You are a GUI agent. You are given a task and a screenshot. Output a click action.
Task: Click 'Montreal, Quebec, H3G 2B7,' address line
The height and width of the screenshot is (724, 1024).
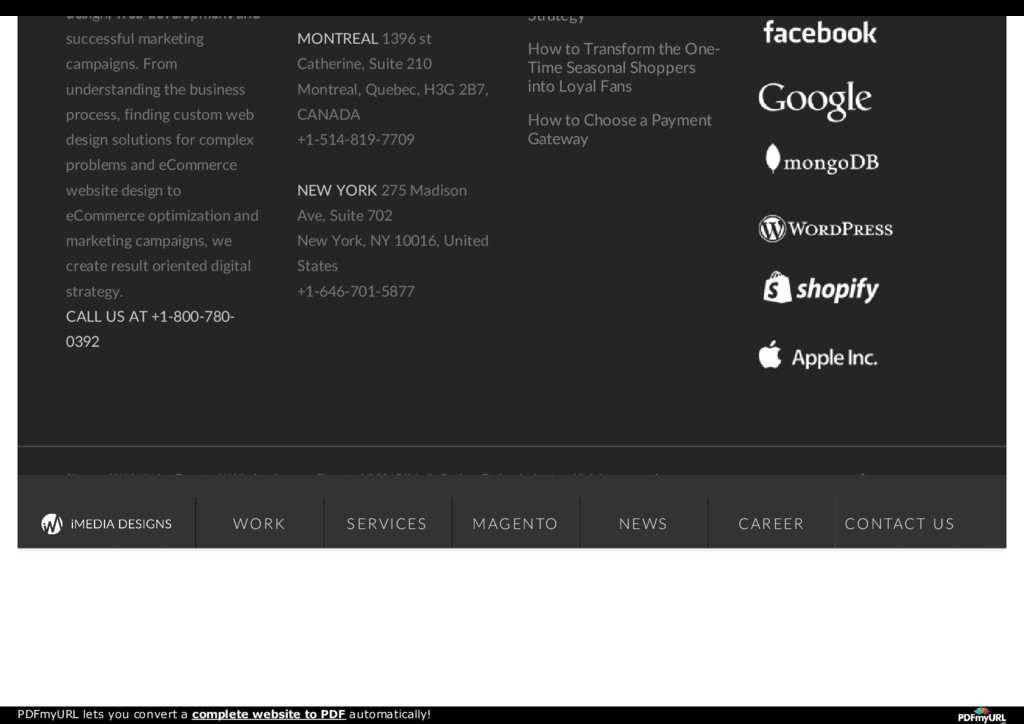(x=392, y=89)
